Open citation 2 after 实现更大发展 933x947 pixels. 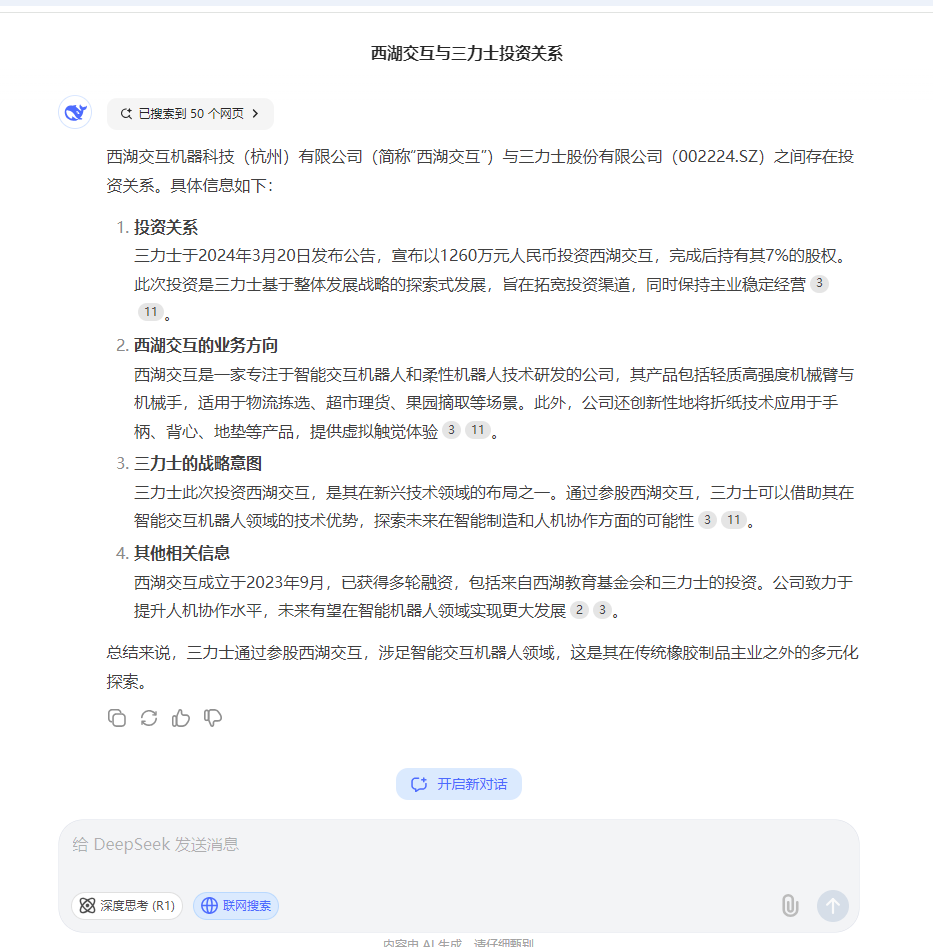point(579,610)
